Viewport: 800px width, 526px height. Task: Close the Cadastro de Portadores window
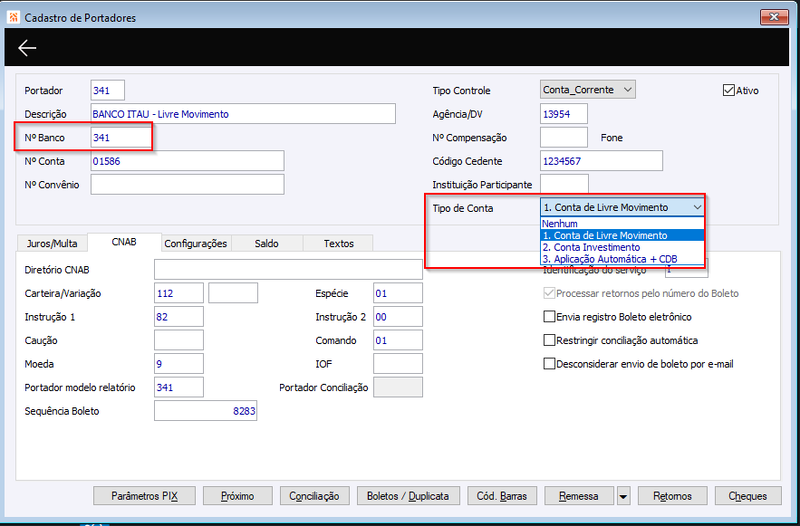[x=774, y=17]
